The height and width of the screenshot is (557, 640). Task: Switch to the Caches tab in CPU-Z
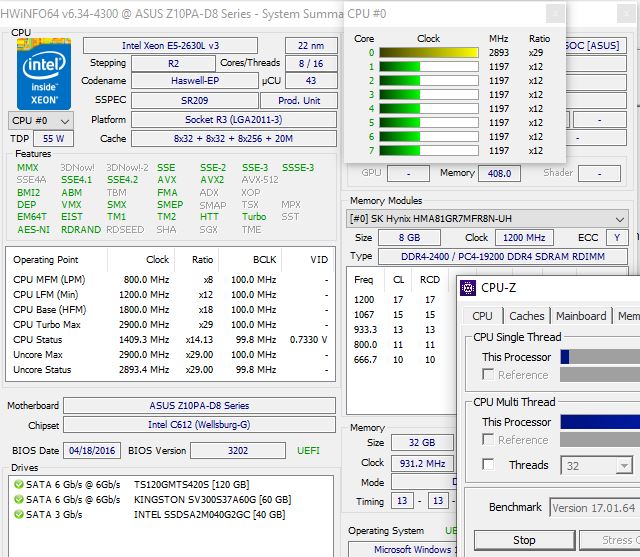(x=527, y=316)
